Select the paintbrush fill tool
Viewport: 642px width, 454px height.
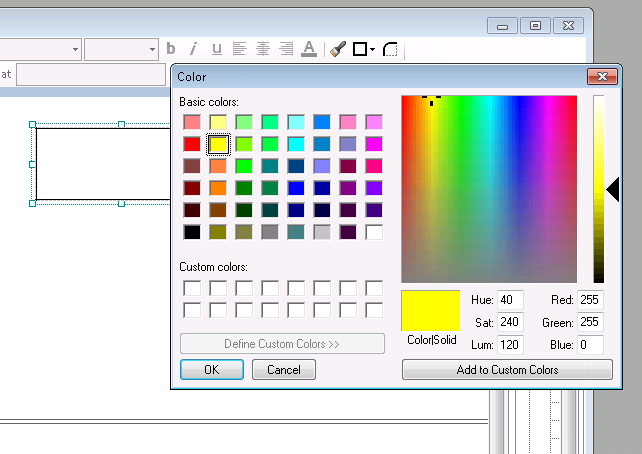(x=337, y=49)
